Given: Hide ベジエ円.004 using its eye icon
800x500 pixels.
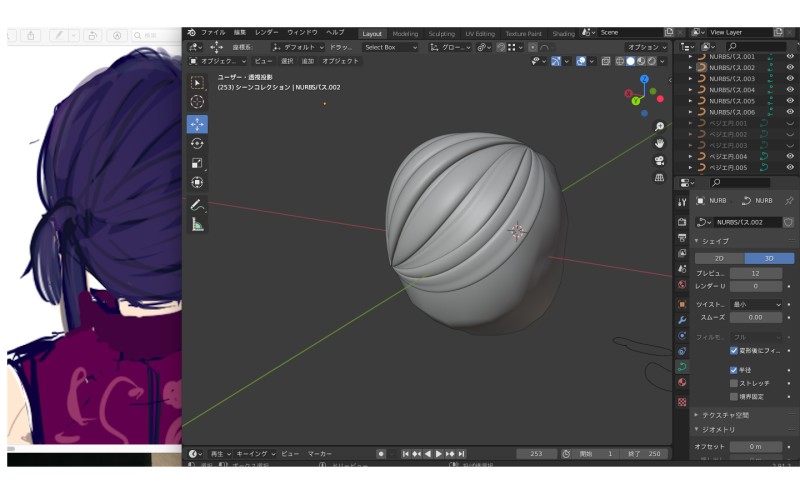Looking at the screenshot, I should pyautogui.click(x=790, y=157).
